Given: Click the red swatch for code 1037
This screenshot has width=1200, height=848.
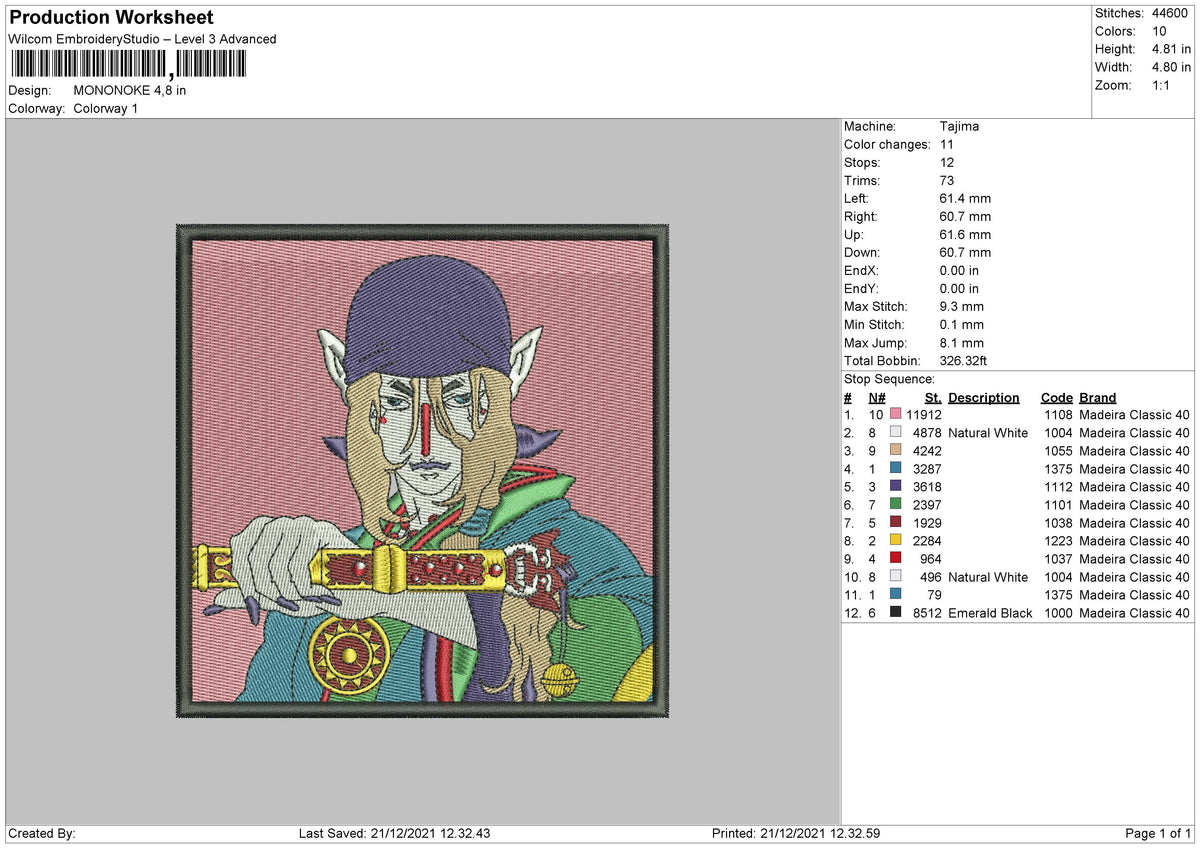Looking at the screenshot, I should click(x=895, y=559).
